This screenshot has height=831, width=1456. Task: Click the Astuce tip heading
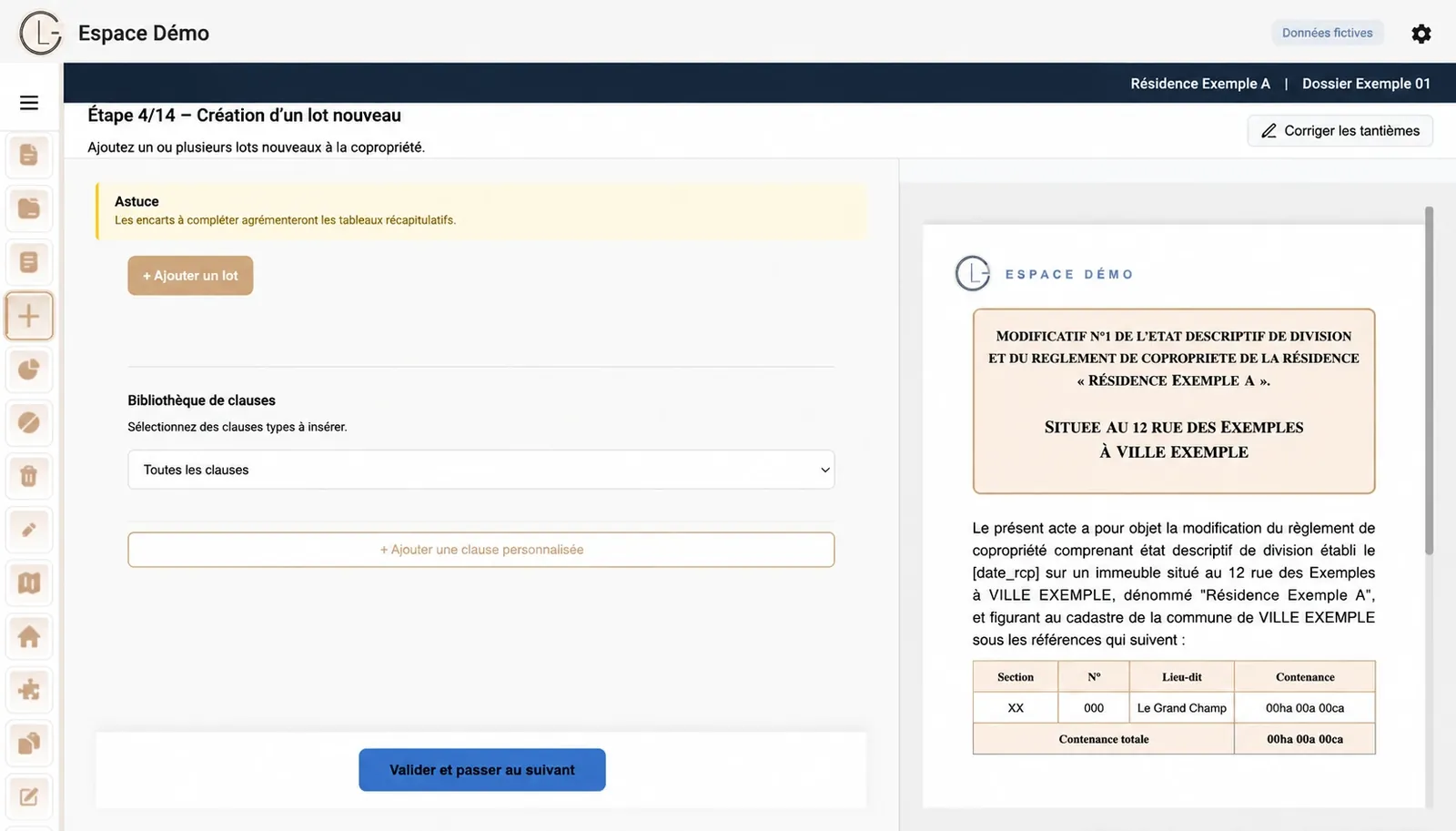point(136,202)
